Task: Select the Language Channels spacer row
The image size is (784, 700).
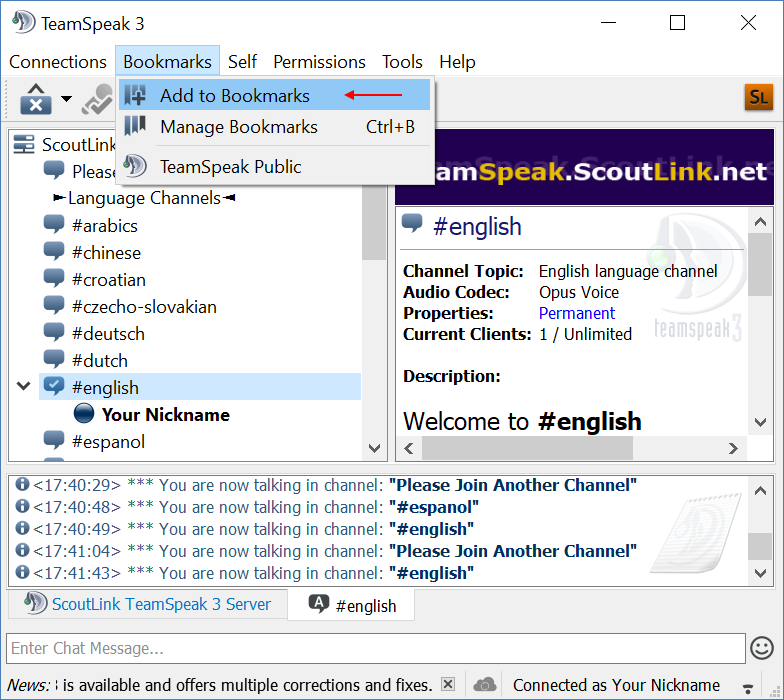Action: 144,198
